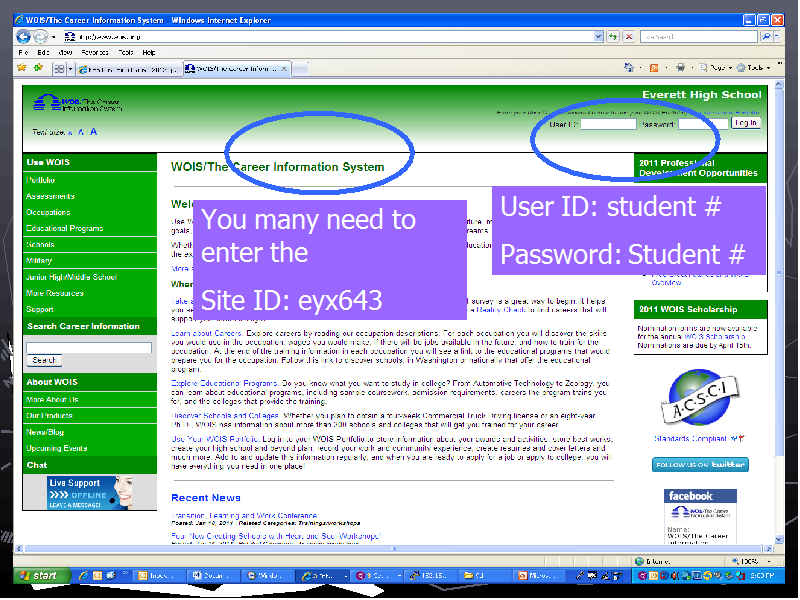Screen dimensions: 800x600
Task: Open the Upcoming Events link
Action: tap(57, 448)
